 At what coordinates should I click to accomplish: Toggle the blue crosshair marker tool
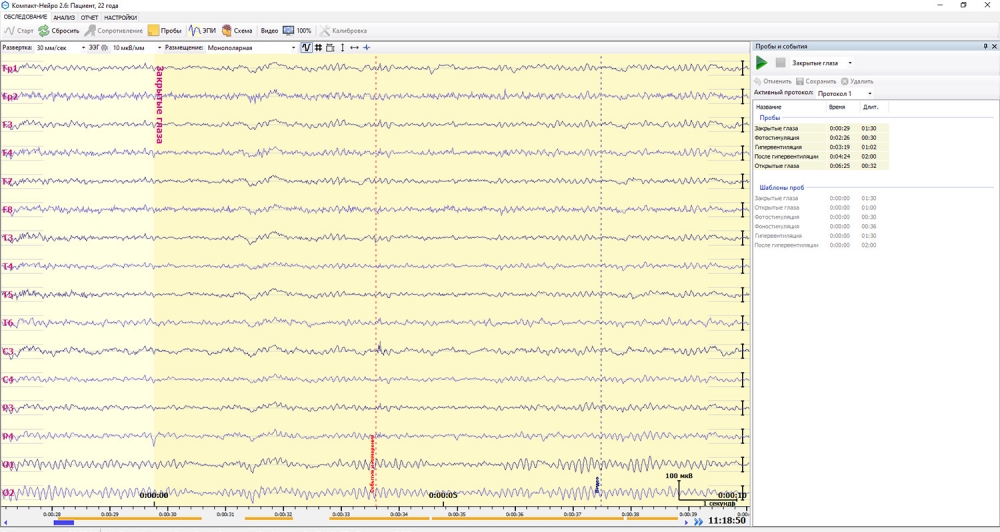366,47
